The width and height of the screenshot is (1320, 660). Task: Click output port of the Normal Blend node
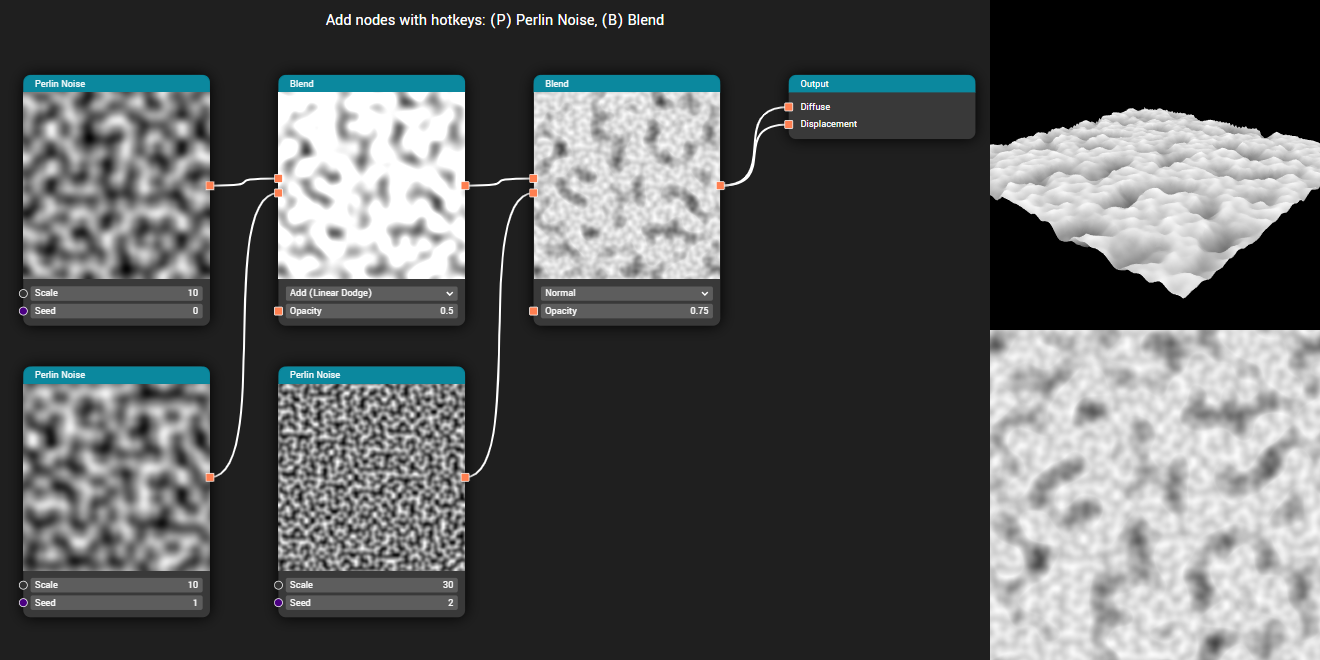720,185
